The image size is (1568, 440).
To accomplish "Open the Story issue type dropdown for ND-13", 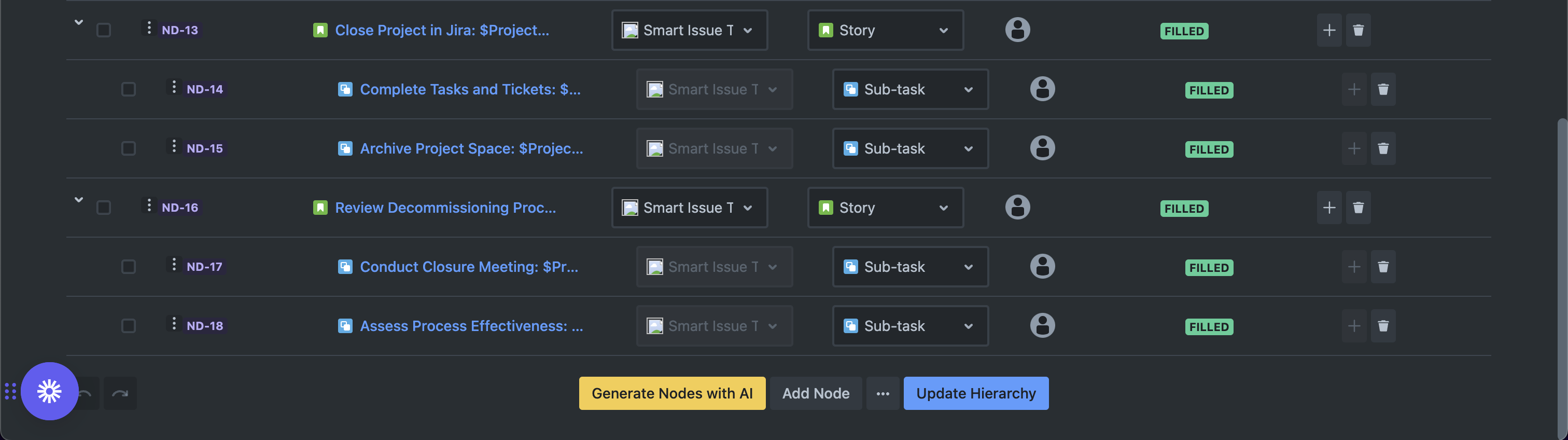I will click(x=885, y=31).
